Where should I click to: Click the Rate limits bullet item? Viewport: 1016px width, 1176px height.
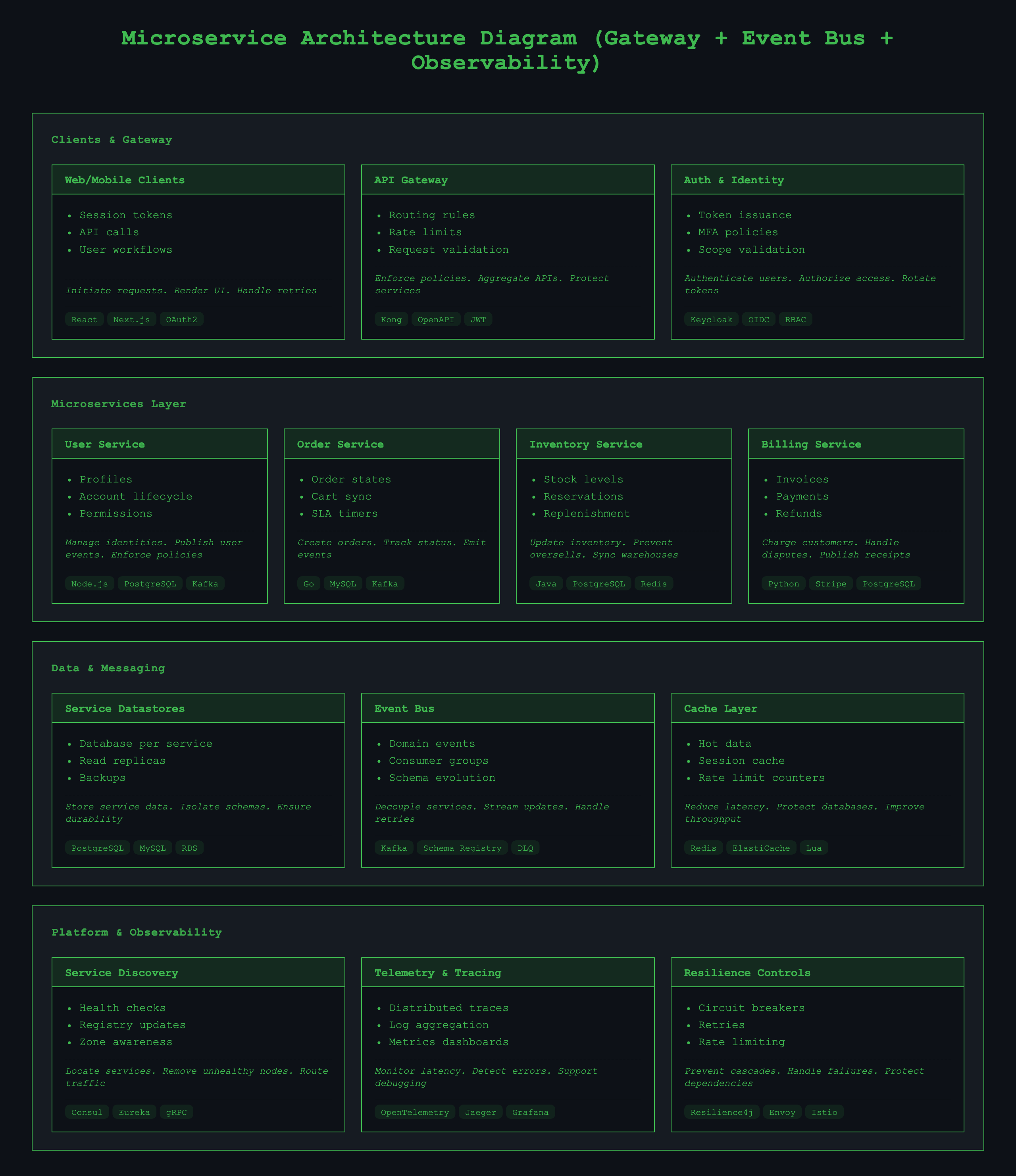[x=425, y=232]
